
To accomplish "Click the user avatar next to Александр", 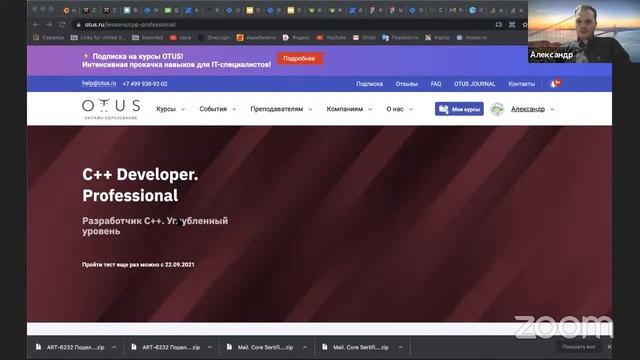I will tap(497, 109).
